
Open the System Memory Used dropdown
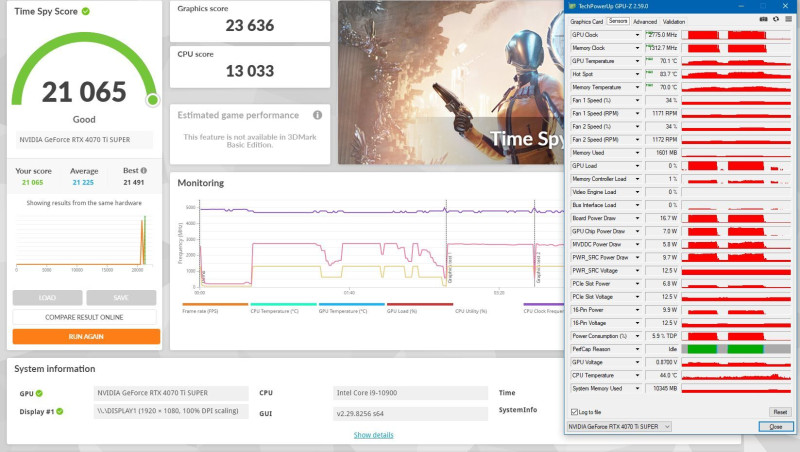(637, 388)
